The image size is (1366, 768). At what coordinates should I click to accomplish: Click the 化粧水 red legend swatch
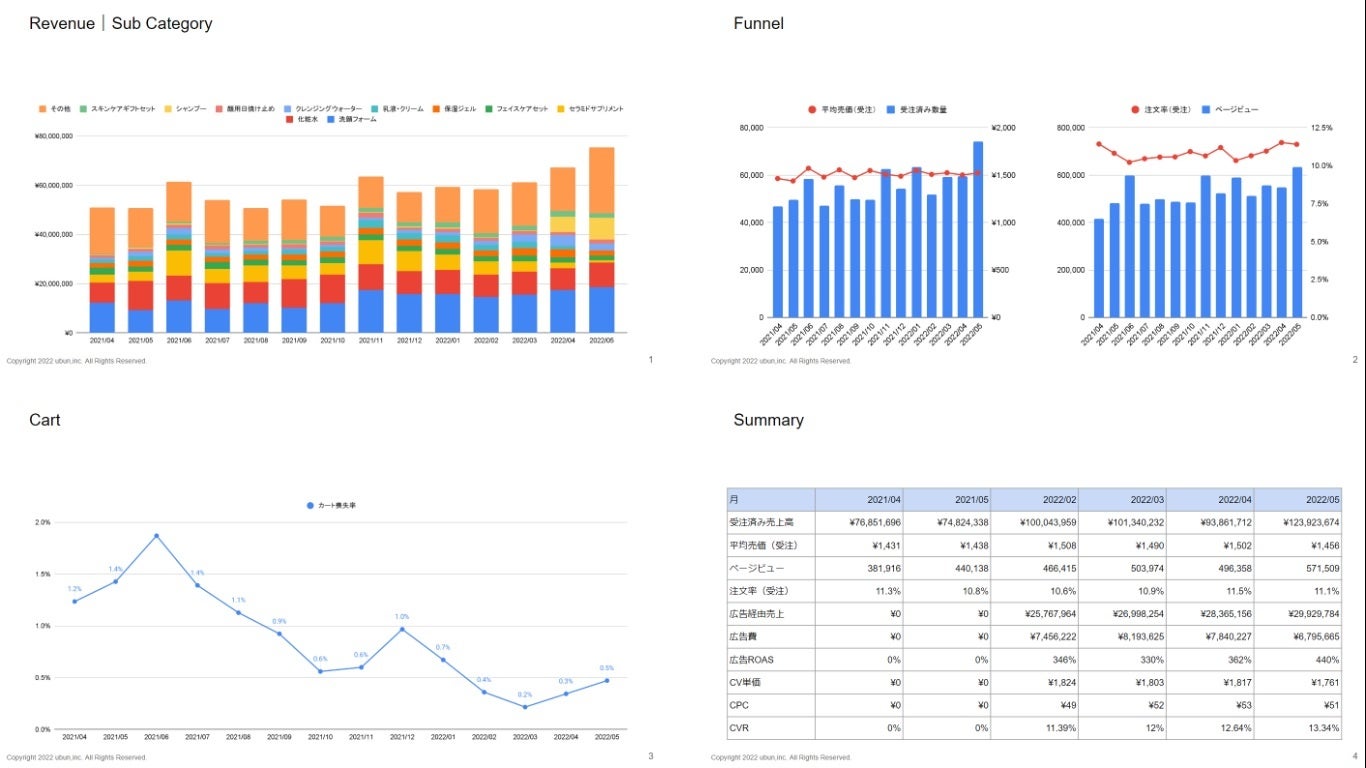289,119
